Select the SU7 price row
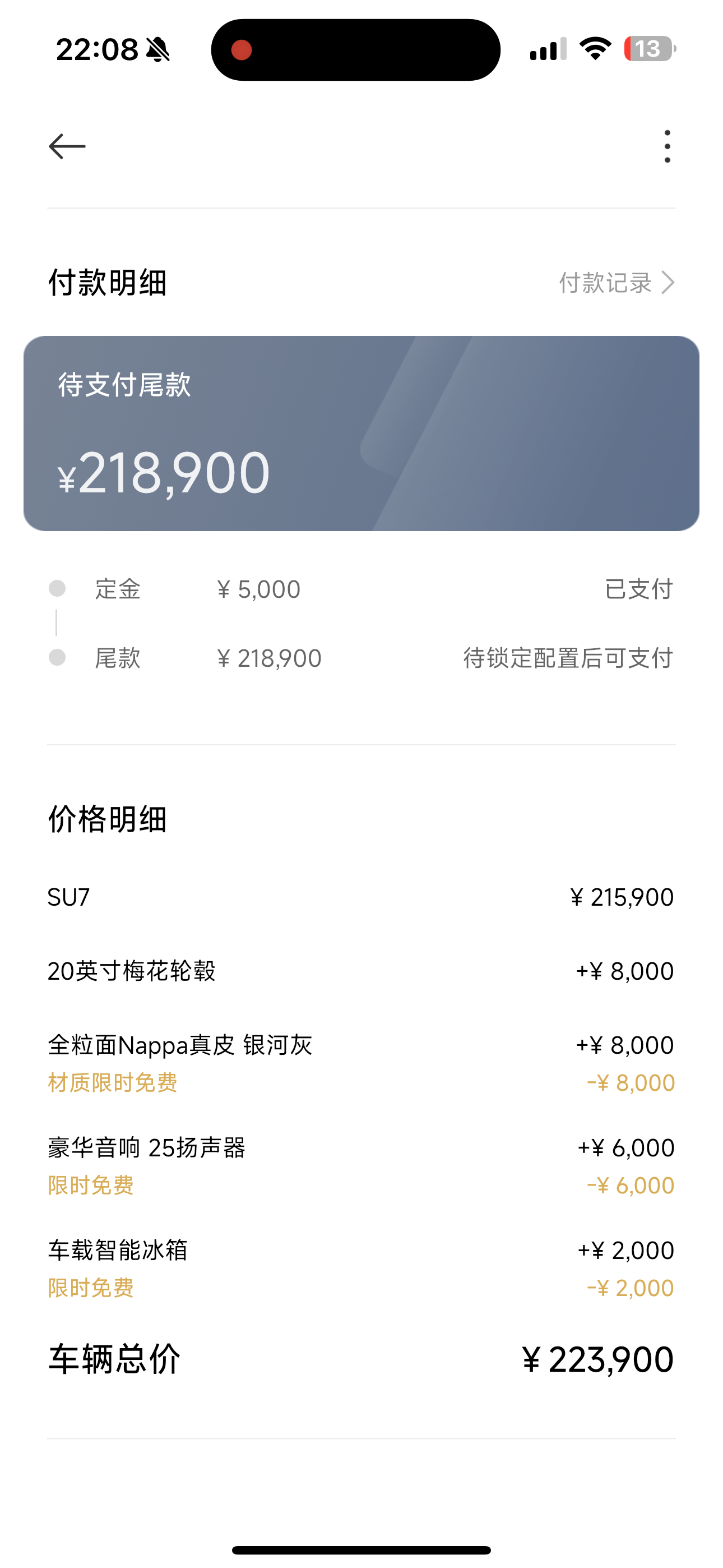The width and height of the screenshot is (723, 1568). click(361, 897)
